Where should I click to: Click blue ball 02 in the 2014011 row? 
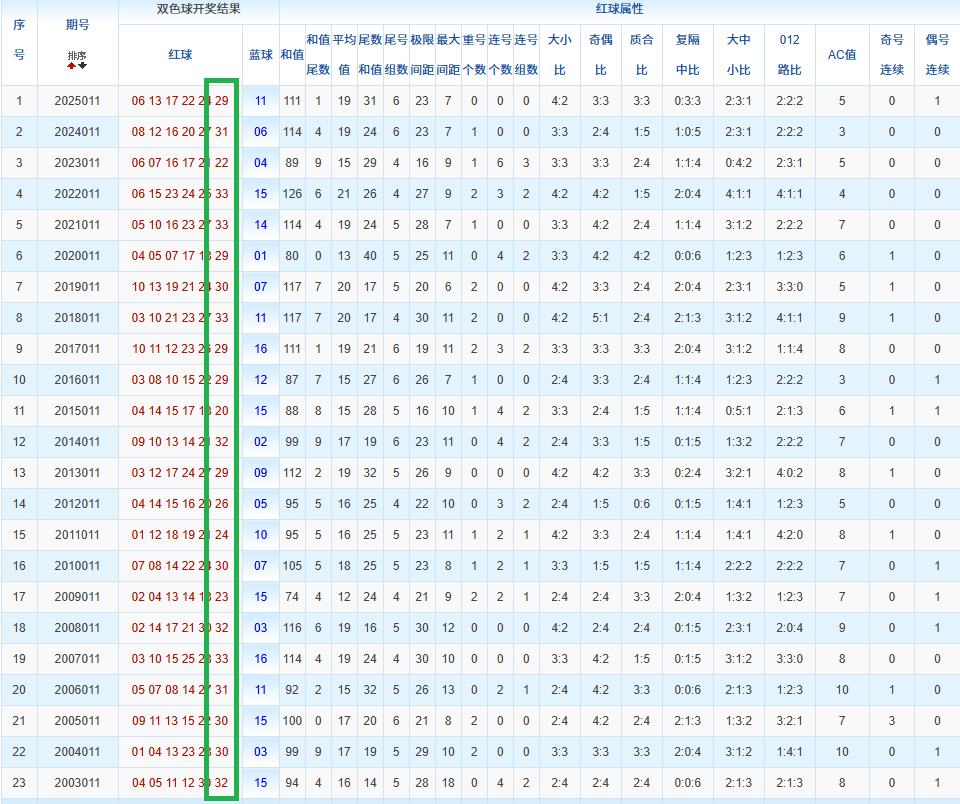pos(261,441)
